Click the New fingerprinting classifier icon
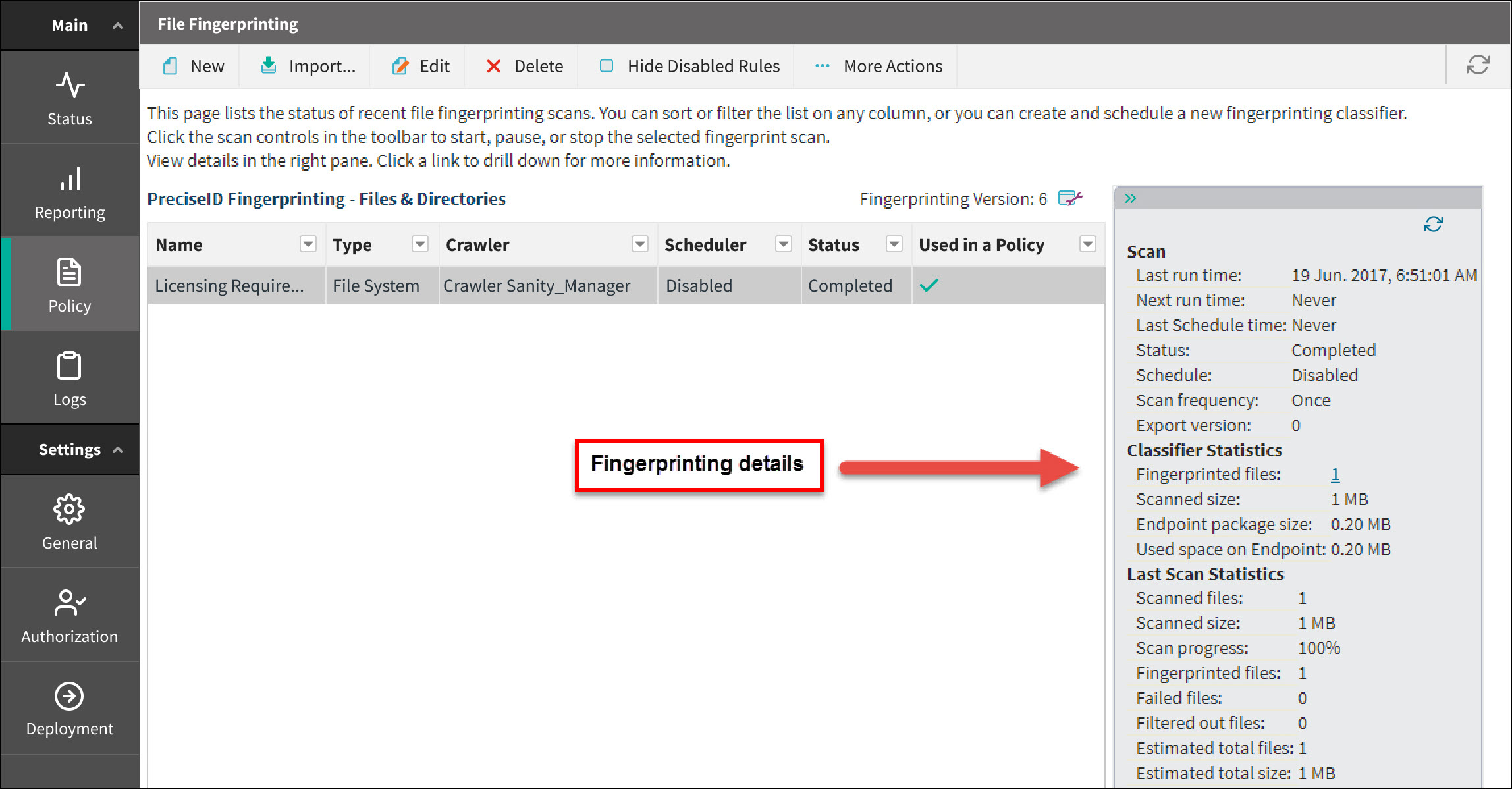The width and height of the screenshot is (1512, 789). pyautogui.click(x=171, y=66)
